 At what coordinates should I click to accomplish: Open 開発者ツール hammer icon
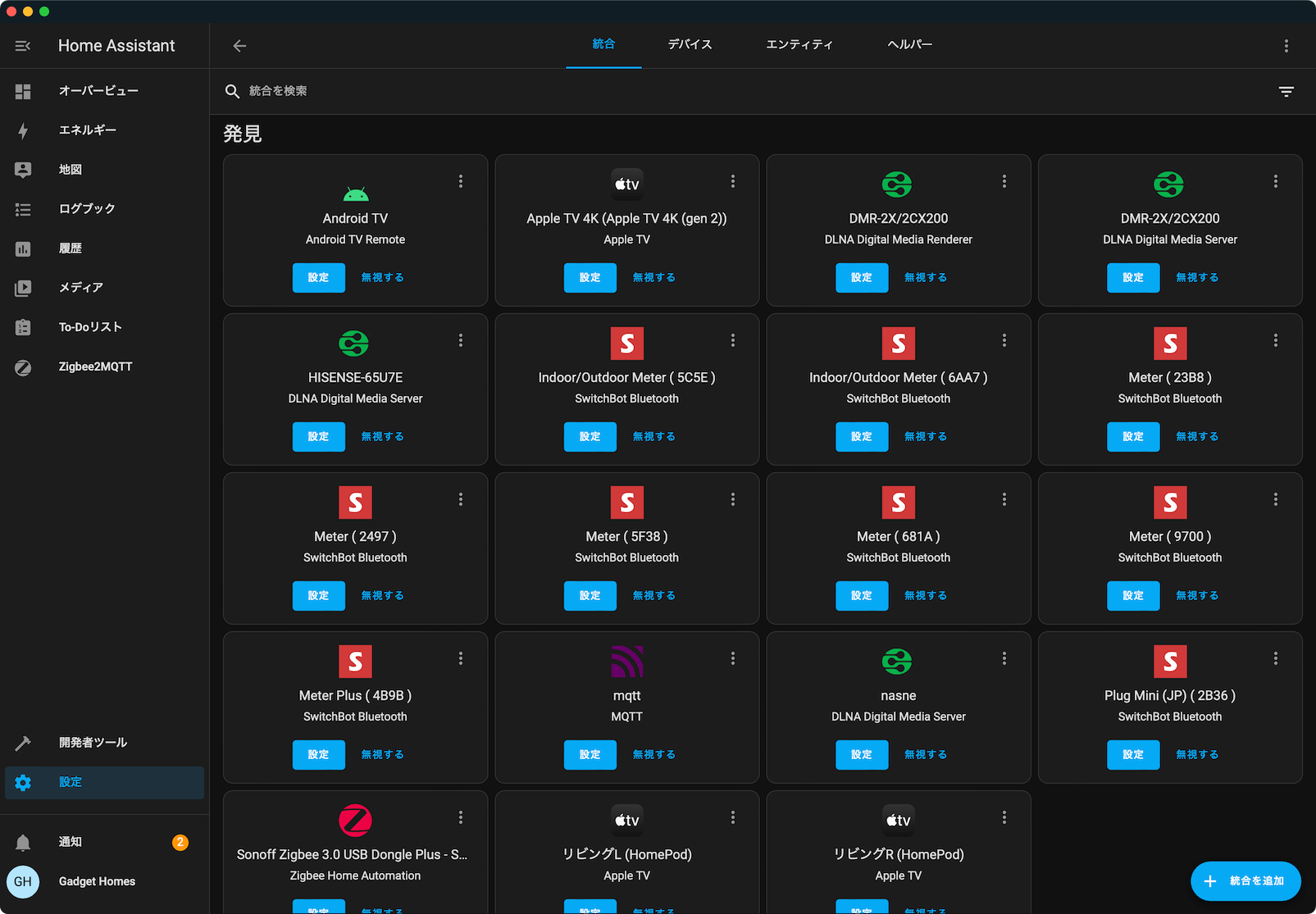[x=23, y=743]
